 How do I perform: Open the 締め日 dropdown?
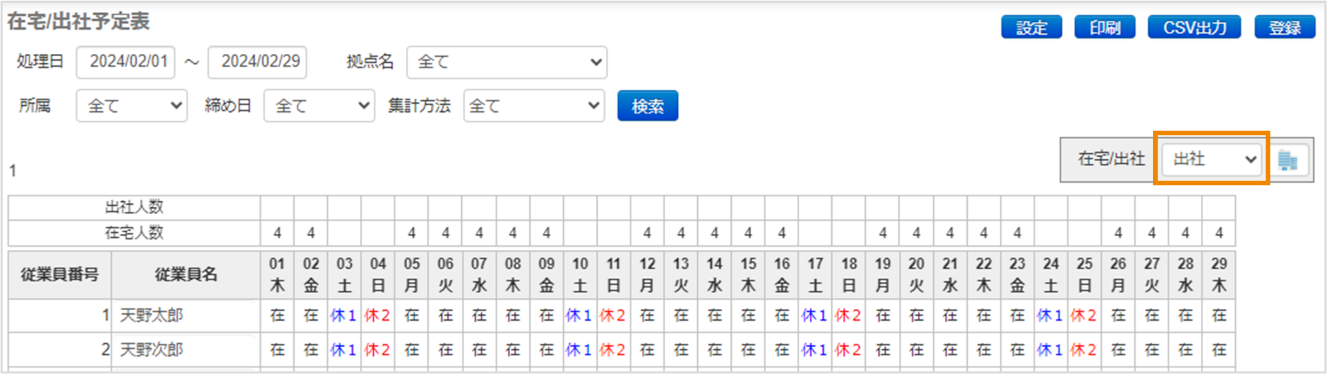[x=319, y=105]
